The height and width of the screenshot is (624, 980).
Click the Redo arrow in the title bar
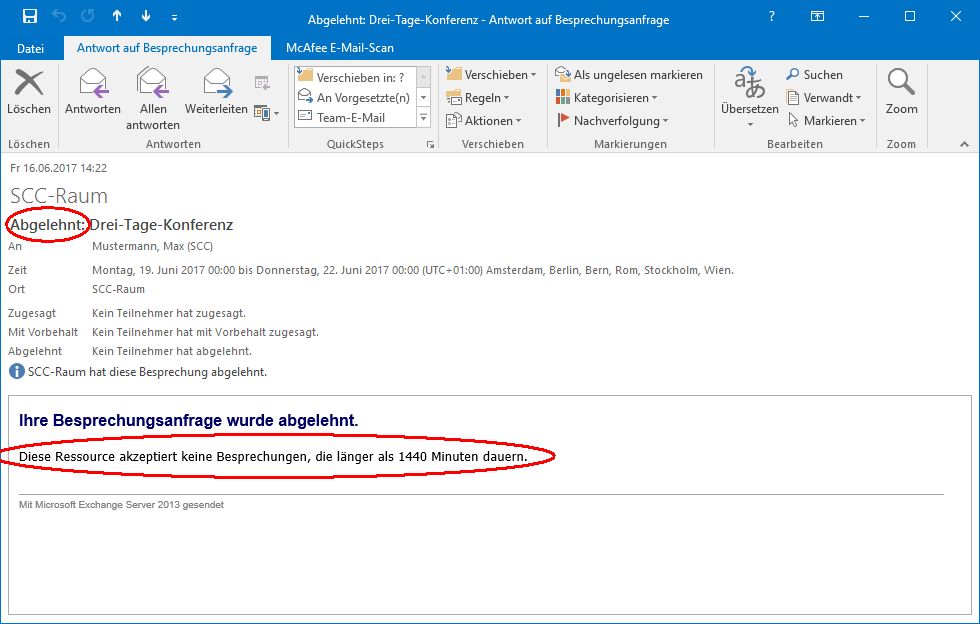point(88,16)
